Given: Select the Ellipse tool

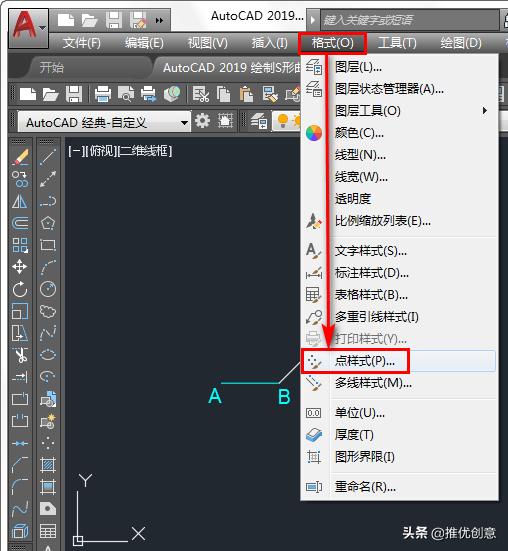Looking at the screenshot, I should 48,355.
